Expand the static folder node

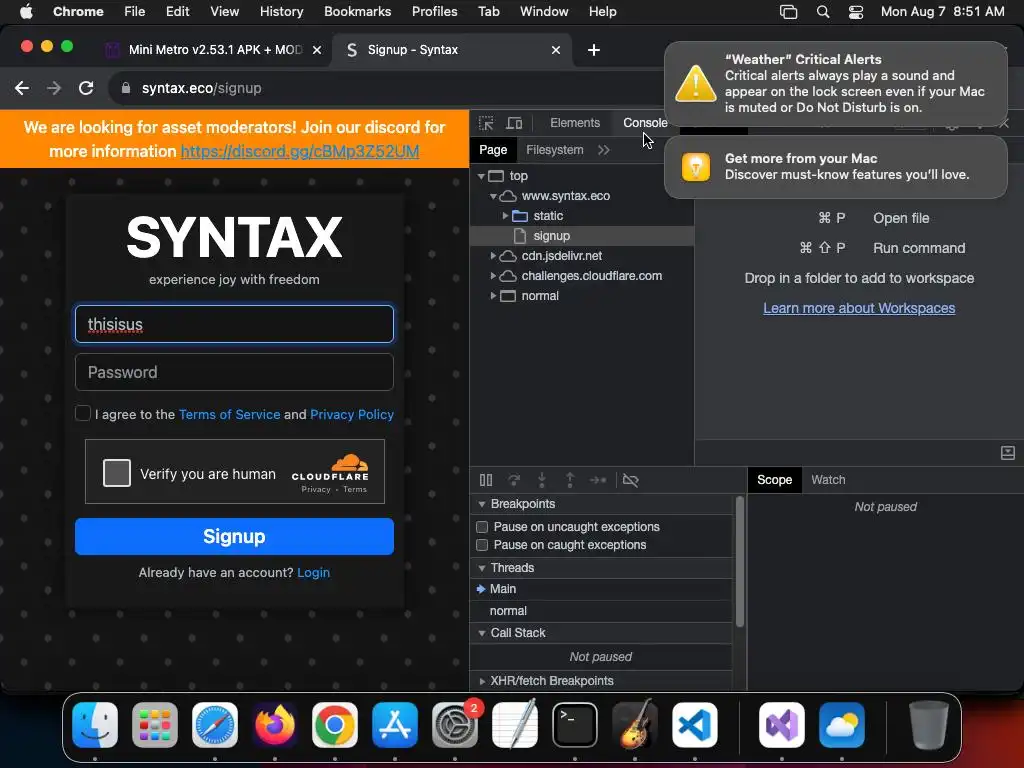click(505, 216)
